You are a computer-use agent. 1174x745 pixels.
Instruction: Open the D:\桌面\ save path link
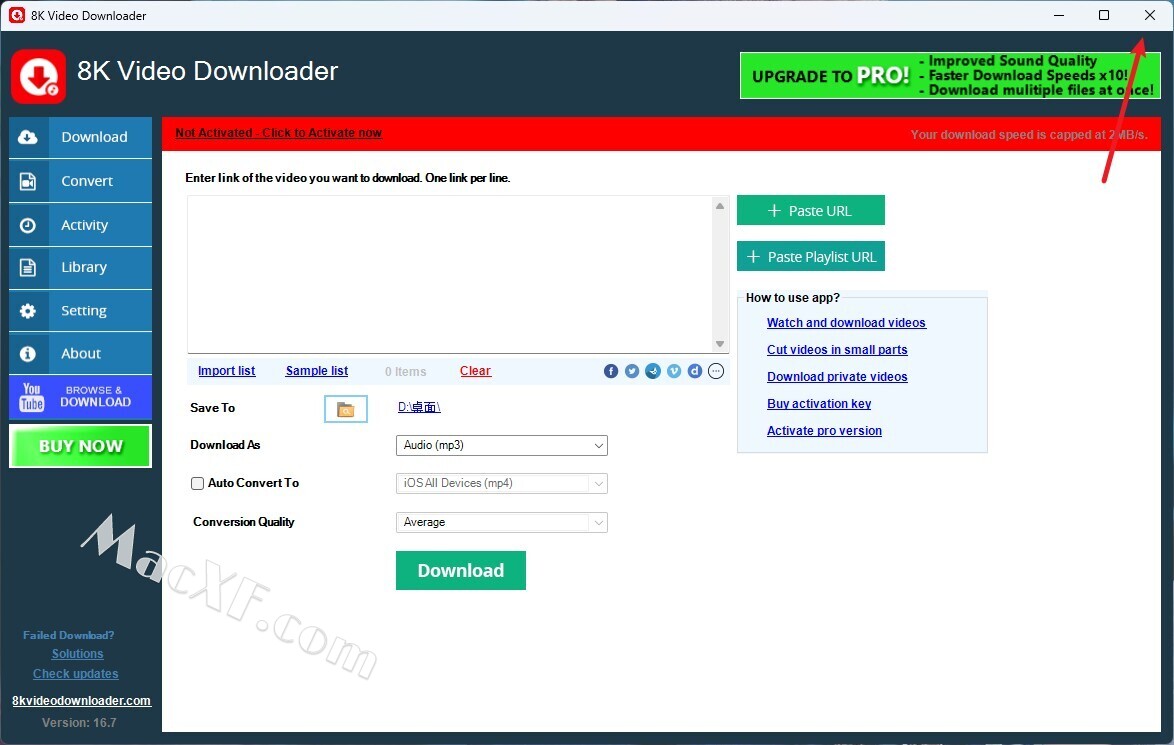tap(419, 407)
